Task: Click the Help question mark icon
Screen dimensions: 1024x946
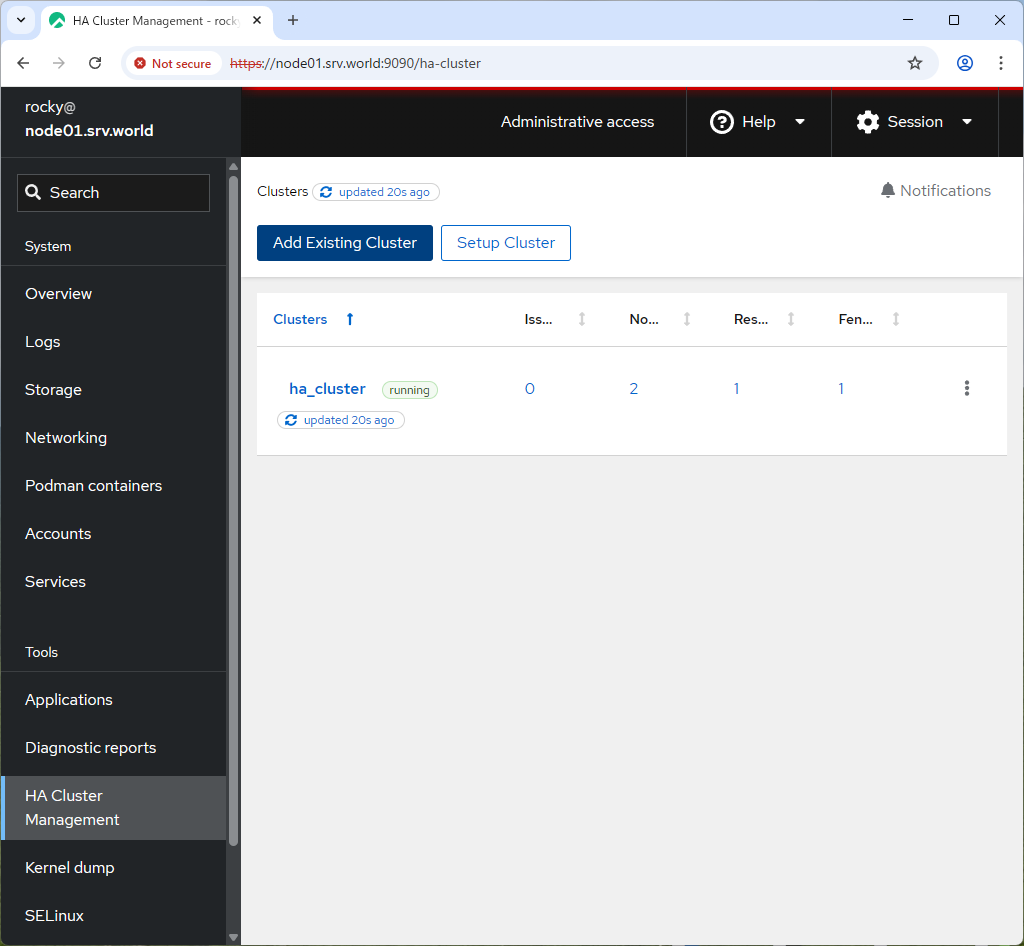Action: point(722,122)
